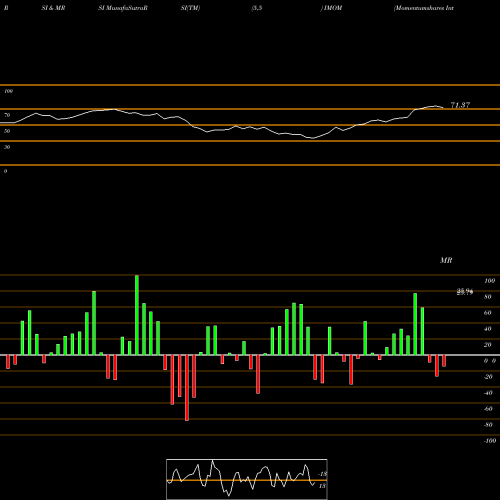Click the -60 label on MR axis
This screenshot has width=500, height=500.
[x=488, y=409]
